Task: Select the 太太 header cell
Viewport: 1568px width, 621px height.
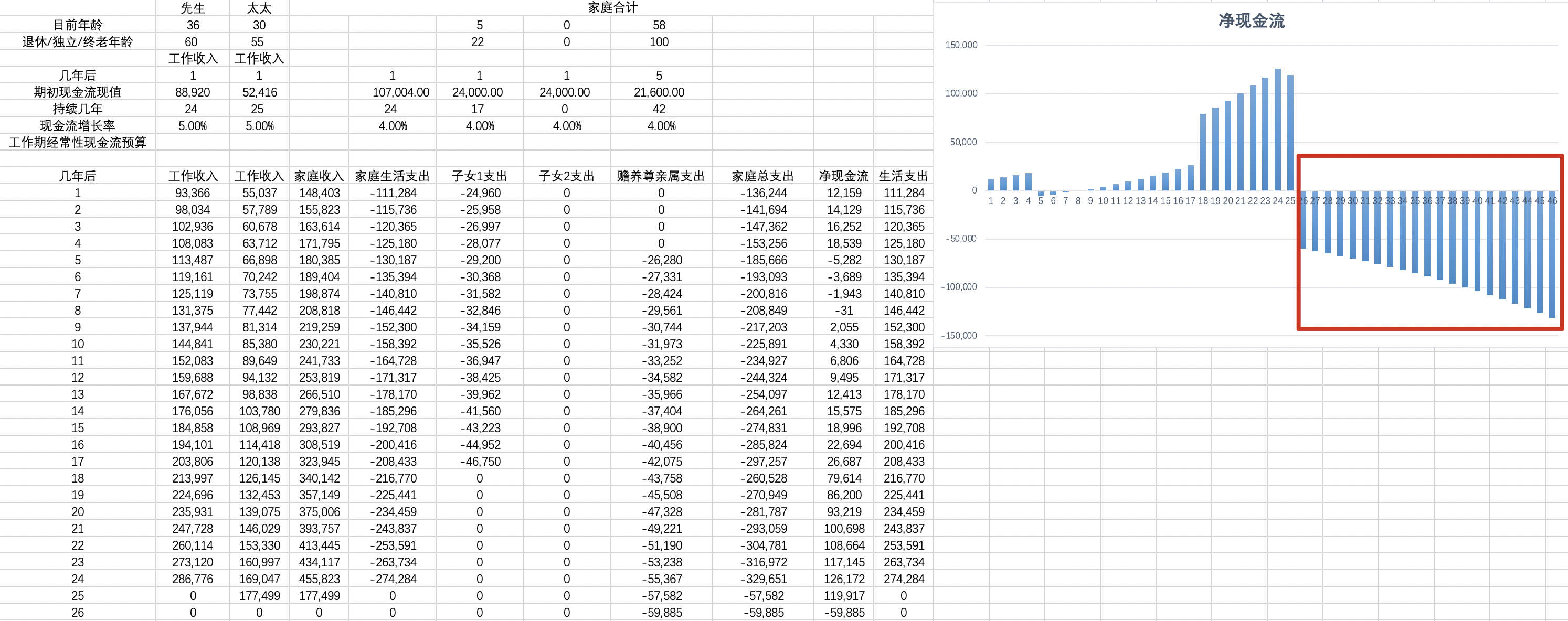Action: [259, 8]
